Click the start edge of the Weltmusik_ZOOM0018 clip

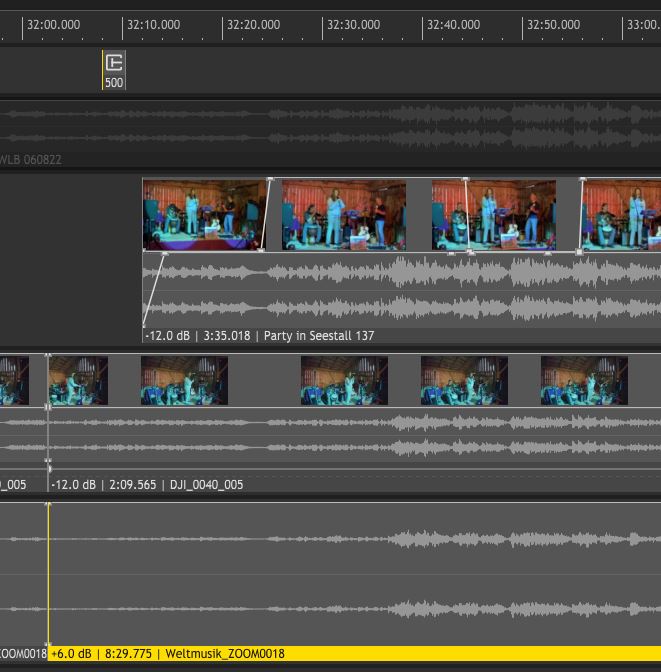[48, 574]
